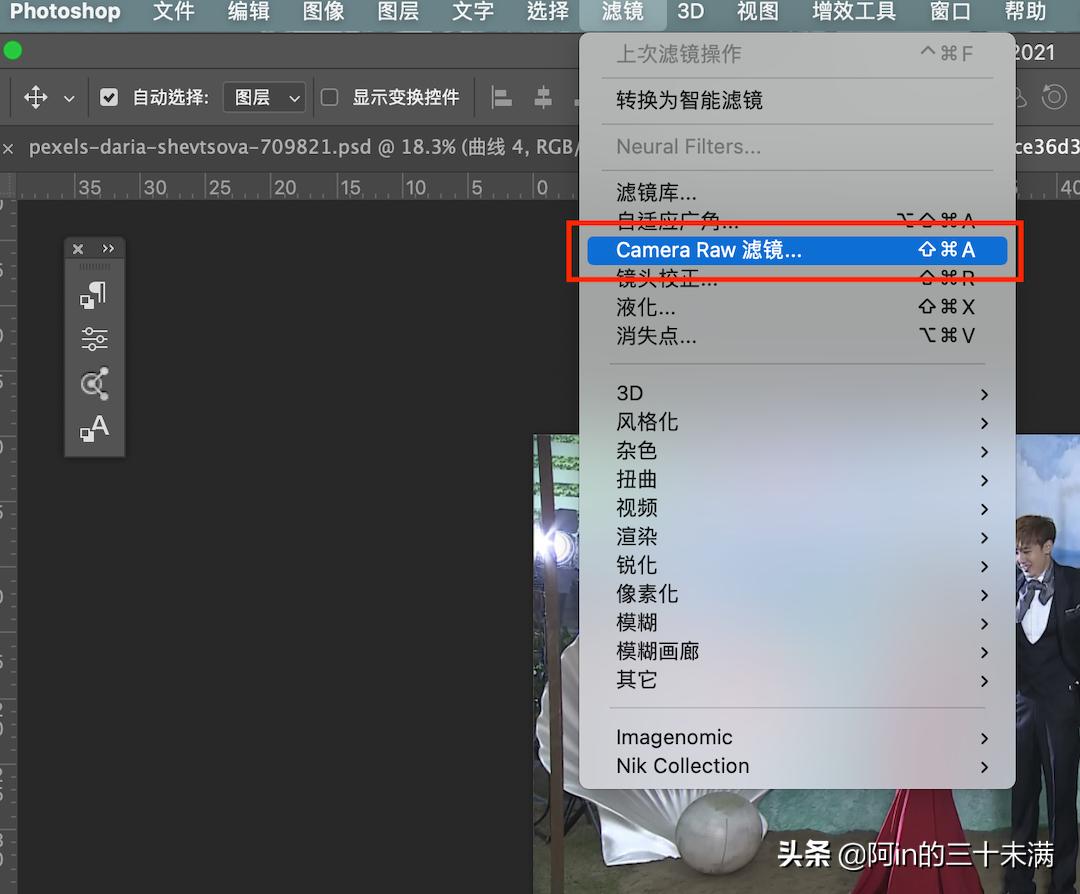Select Camera Raw 滤镜 from the menu
The width and height of the screenshot is (1080, 894).
point(709,250)
